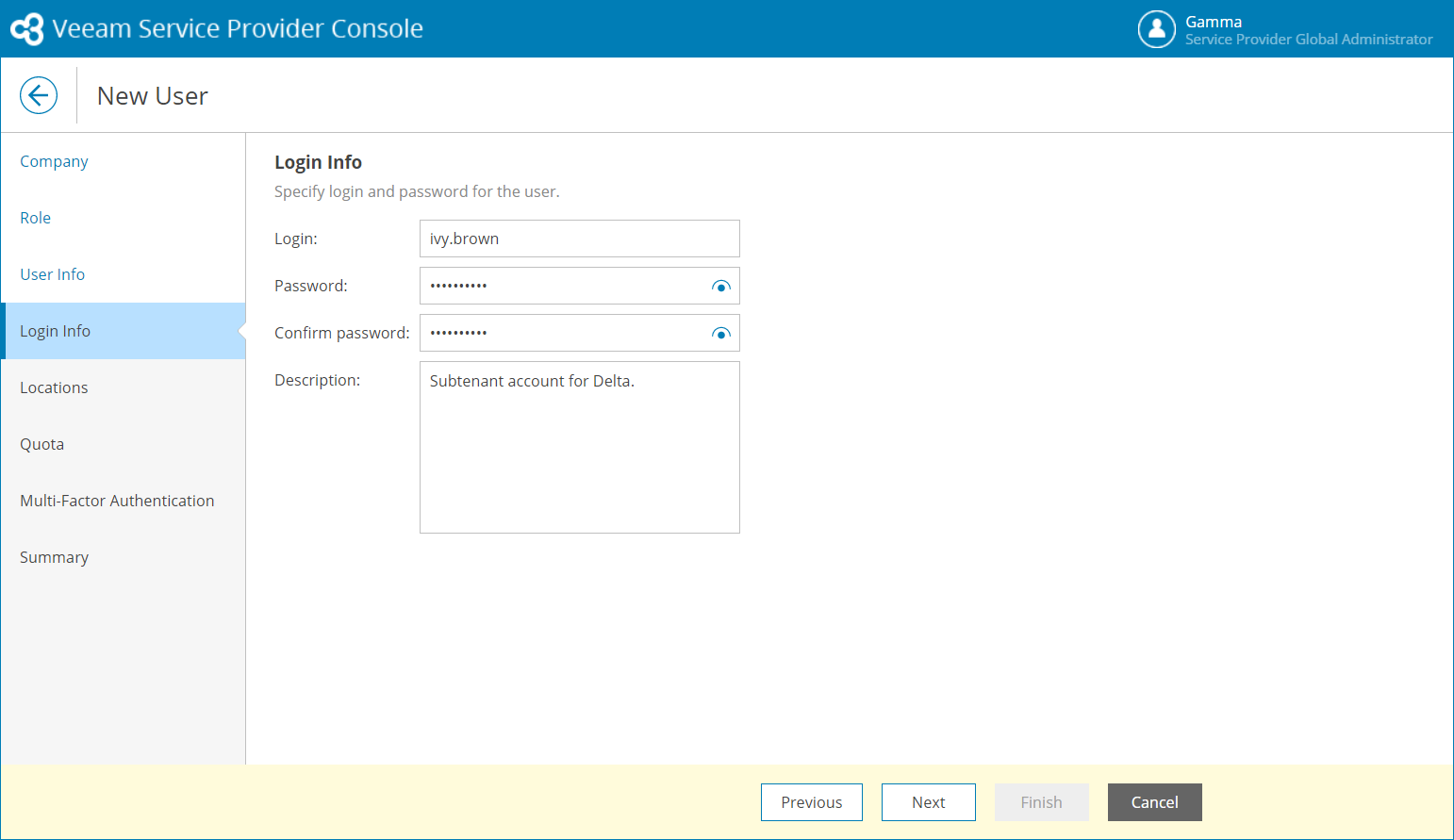Screen dimensions: 1454x840
Task: Go to the Company step
Action: [54, 161]
